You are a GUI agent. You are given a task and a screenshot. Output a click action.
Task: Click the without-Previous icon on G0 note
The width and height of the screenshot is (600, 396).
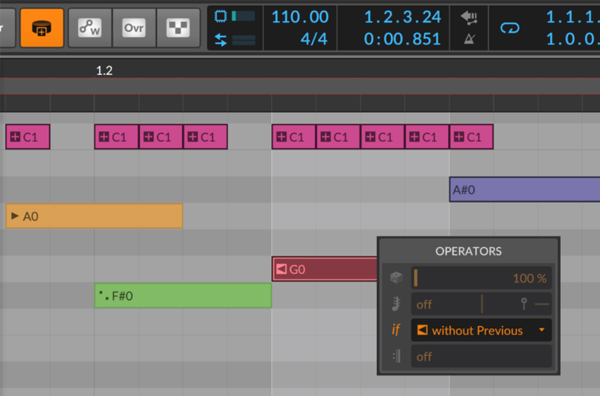(x=281, y=269)
